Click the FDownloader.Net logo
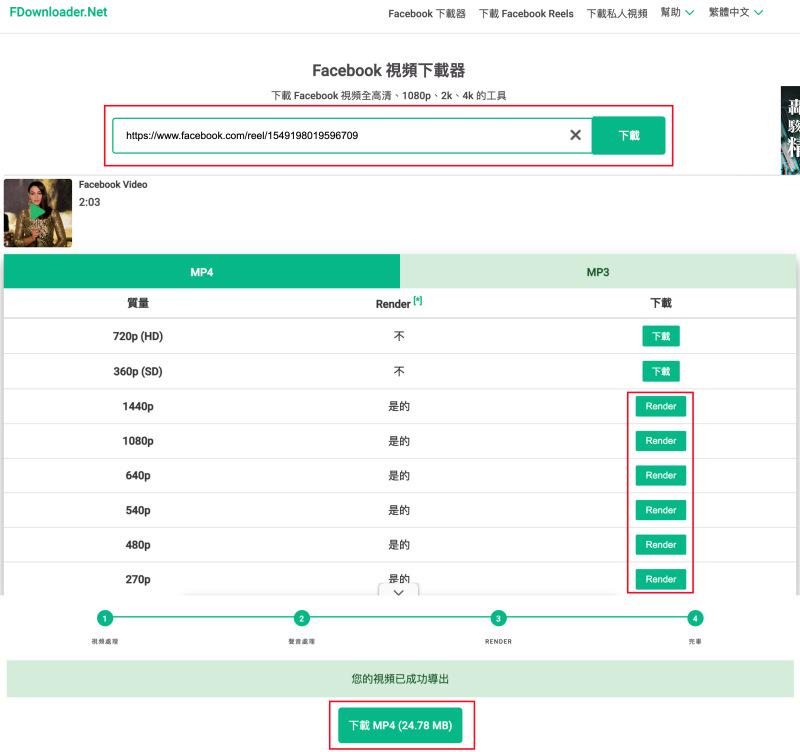This screenshot has height=752, width=800. [x=57, y=13]
